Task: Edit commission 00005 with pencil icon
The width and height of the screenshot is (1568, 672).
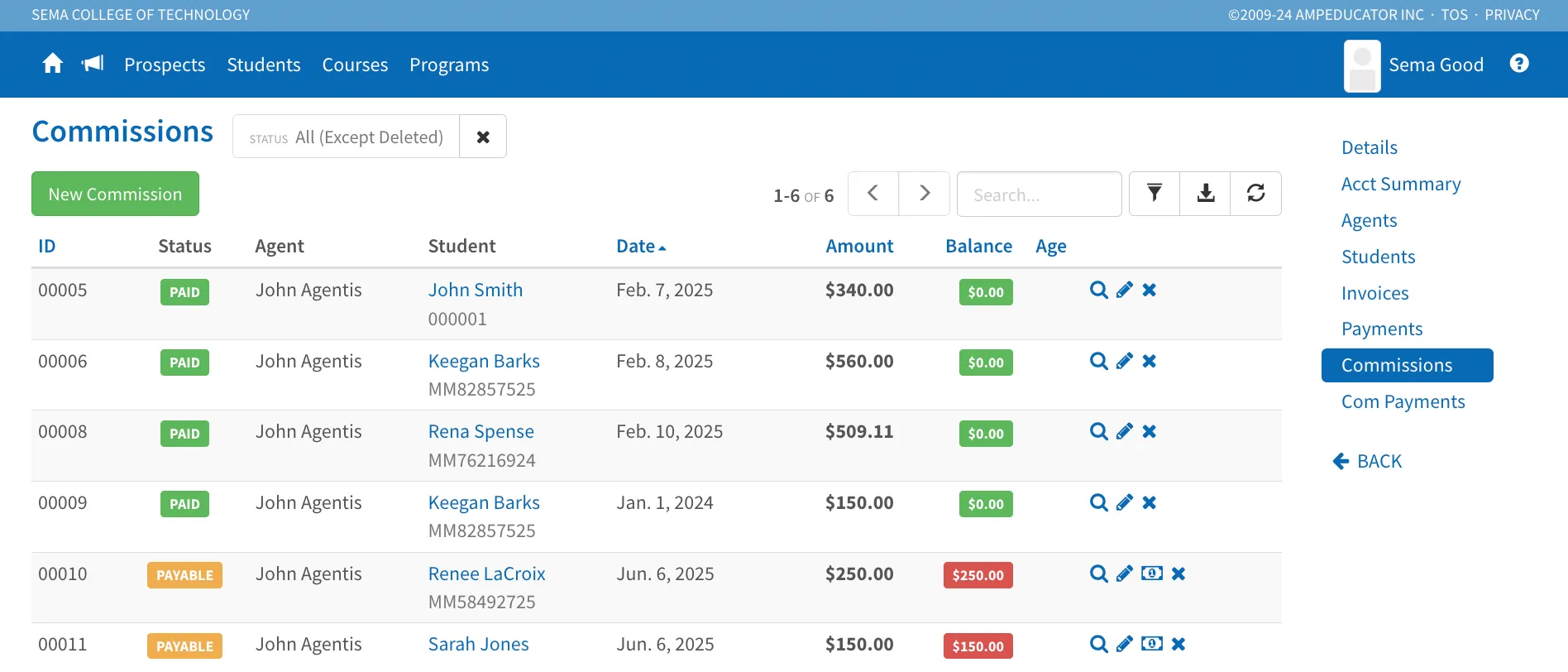Action: pos(1125,290)
